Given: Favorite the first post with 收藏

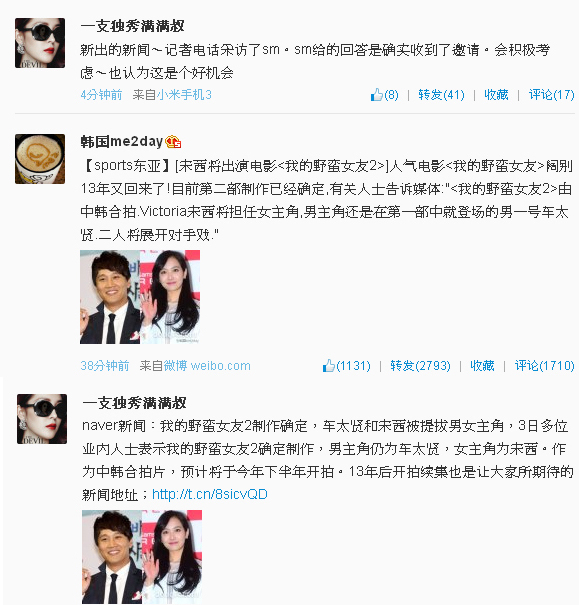Looking at the screenshot, I should click(x=496, y=95).
